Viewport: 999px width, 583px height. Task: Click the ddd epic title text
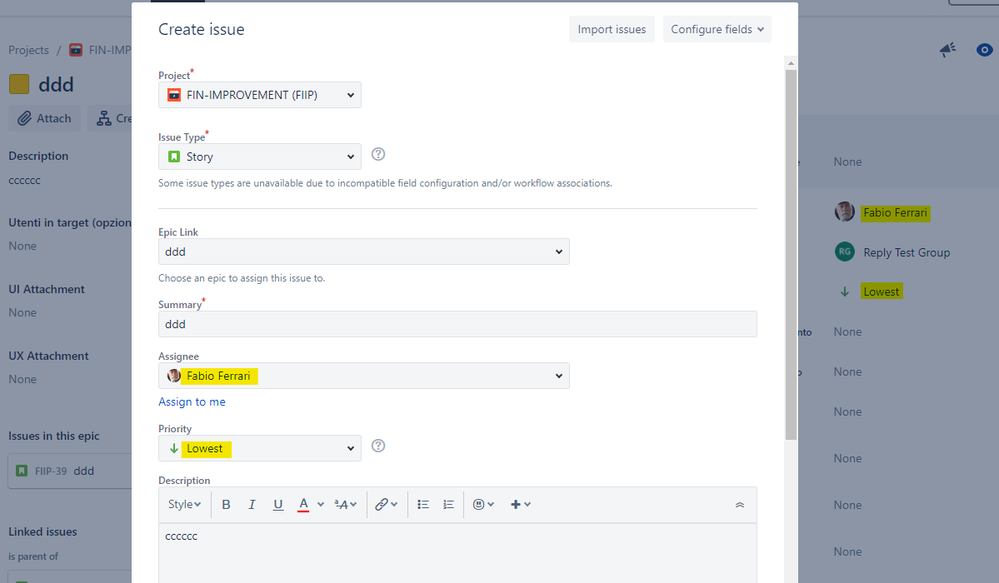[56, 84]
